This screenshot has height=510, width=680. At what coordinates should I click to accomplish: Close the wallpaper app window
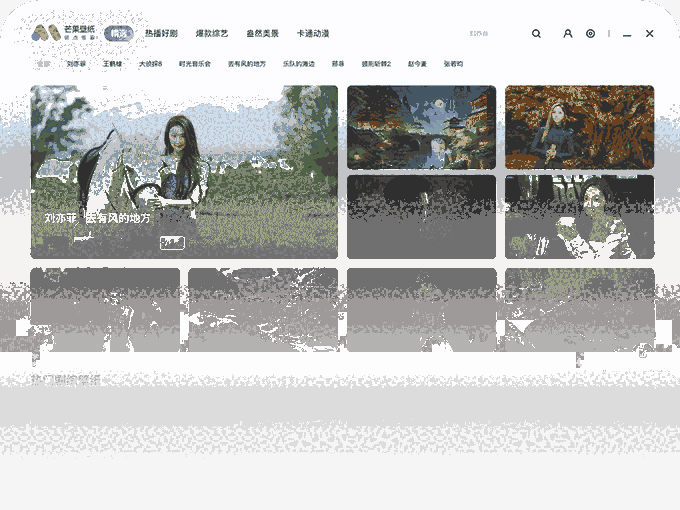coord(649,33)
